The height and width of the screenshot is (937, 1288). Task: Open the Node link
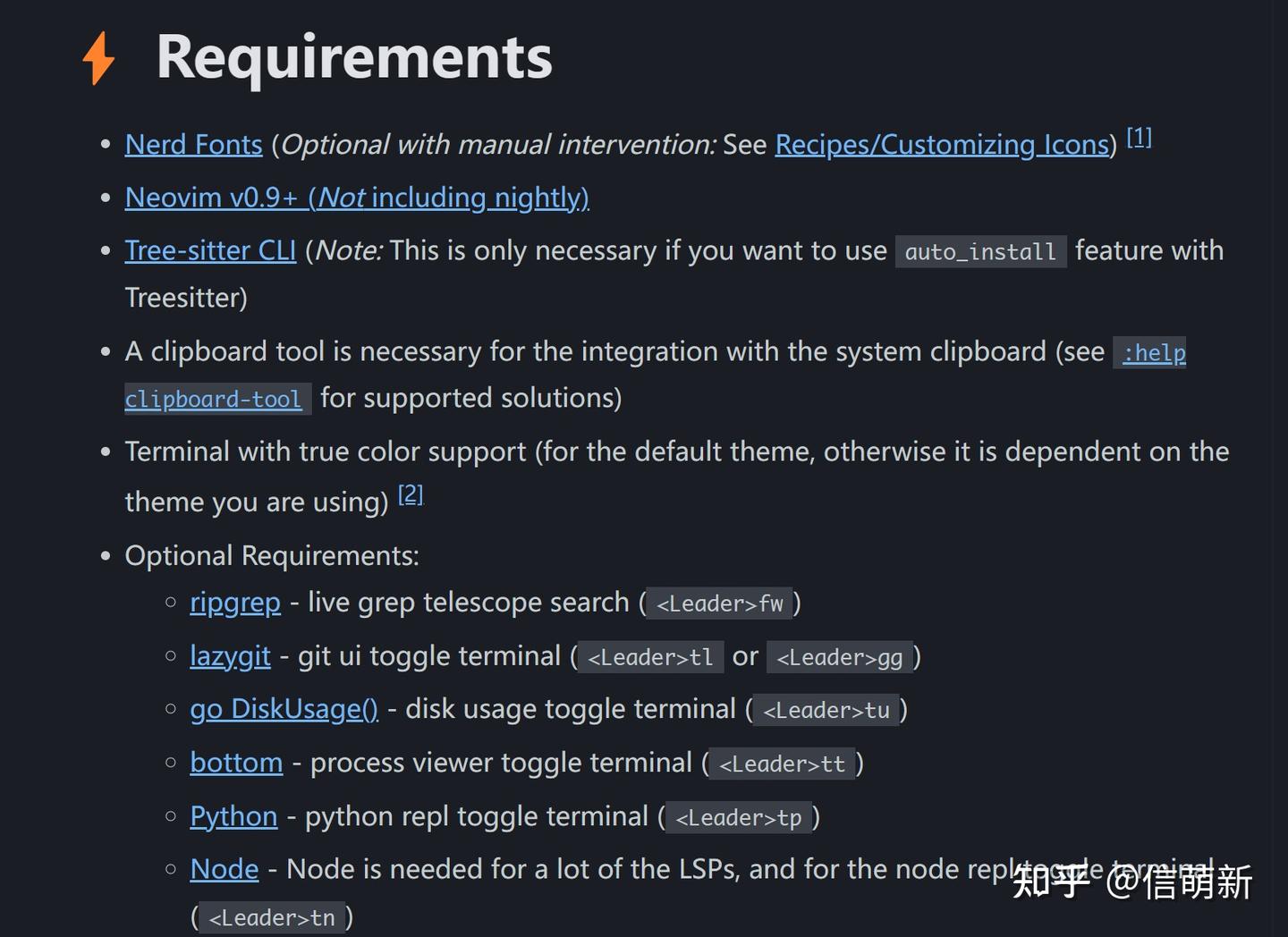pos(224,869)
